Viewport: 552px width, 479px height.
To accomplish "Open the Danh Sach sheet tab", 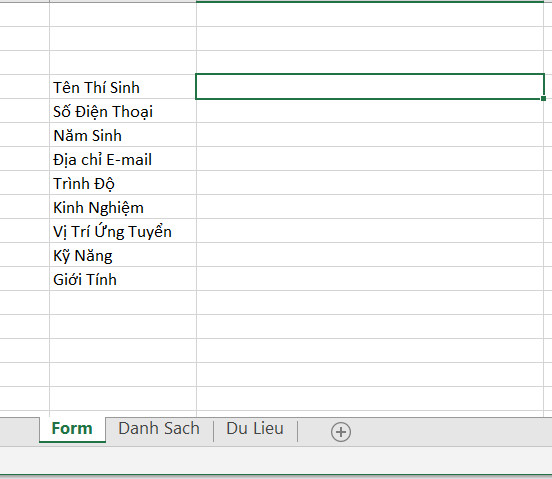I will (x=159, y=429).
